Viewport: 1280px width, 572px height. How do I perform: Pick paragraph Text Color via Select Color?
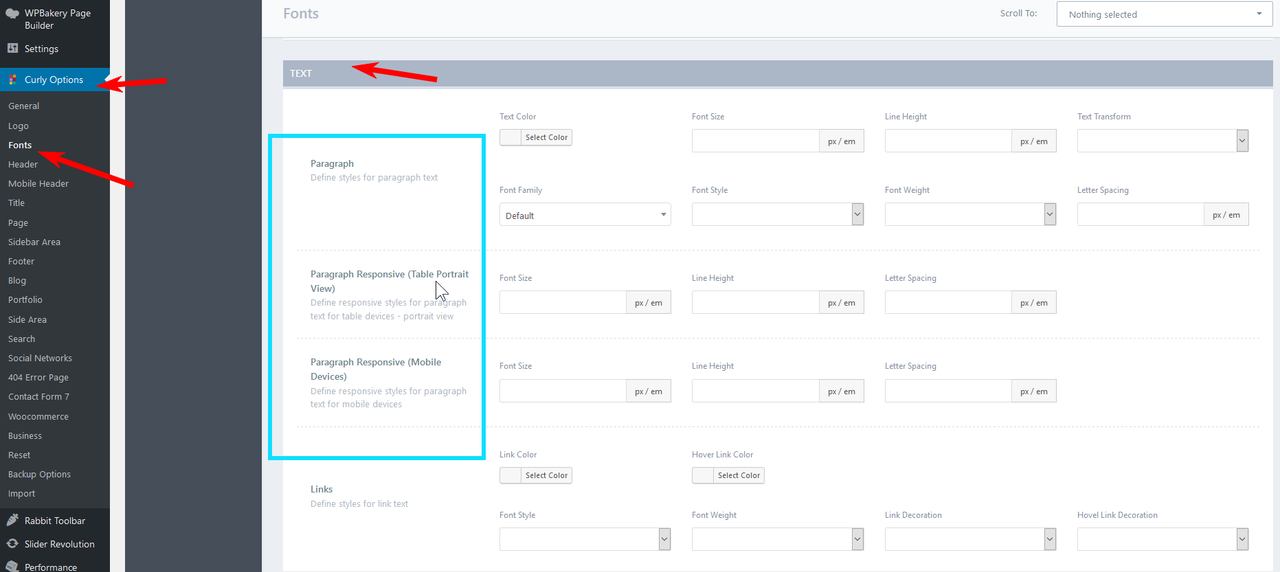click(536, 137)
